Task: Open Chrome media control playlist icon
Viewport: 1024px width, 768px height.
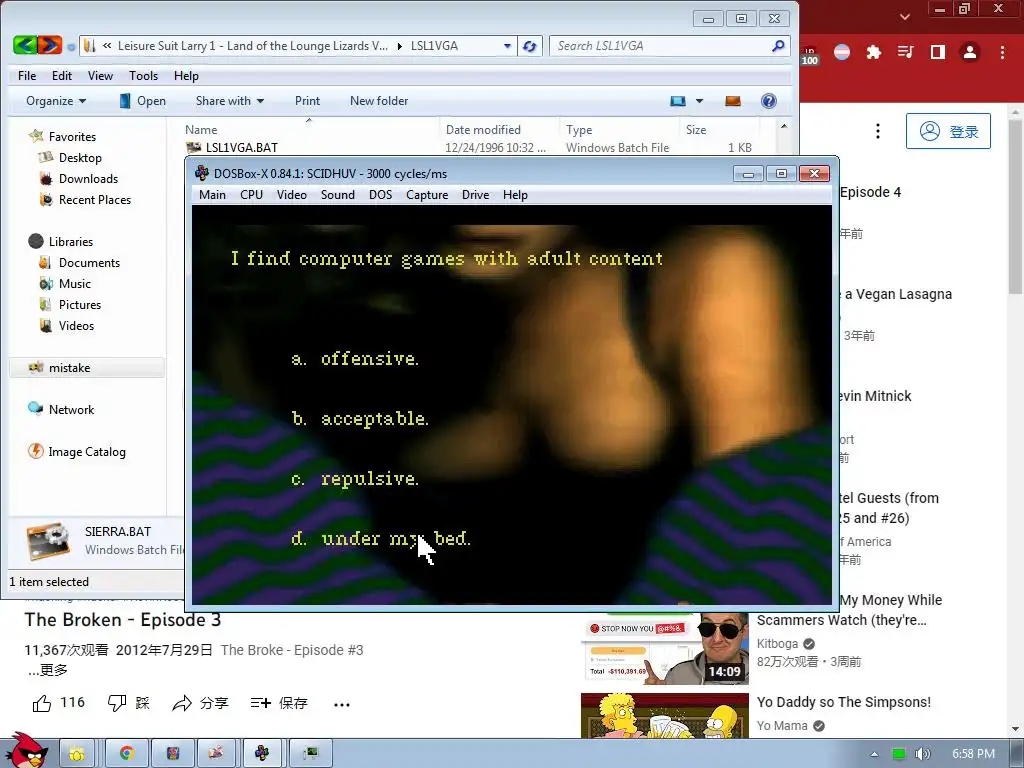Action: click(x=905, y=52)
